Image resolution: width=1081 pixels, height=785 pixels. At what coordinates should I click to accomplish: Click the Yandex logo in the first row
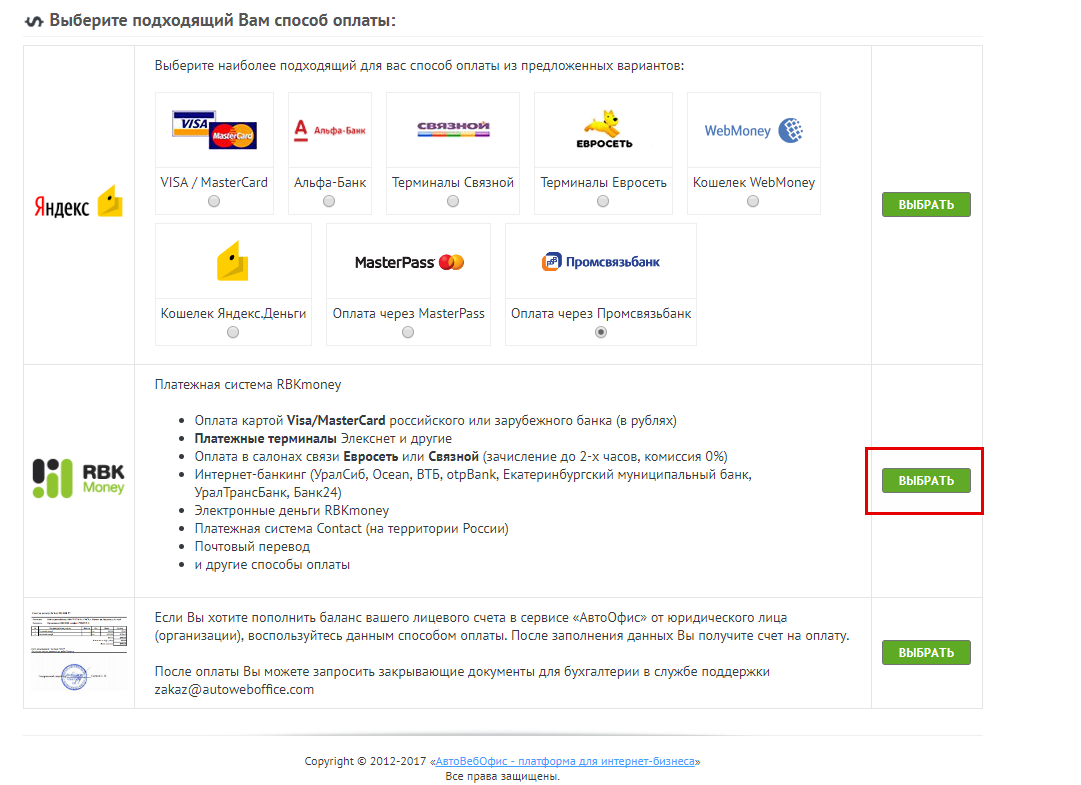tap(79, 205)
